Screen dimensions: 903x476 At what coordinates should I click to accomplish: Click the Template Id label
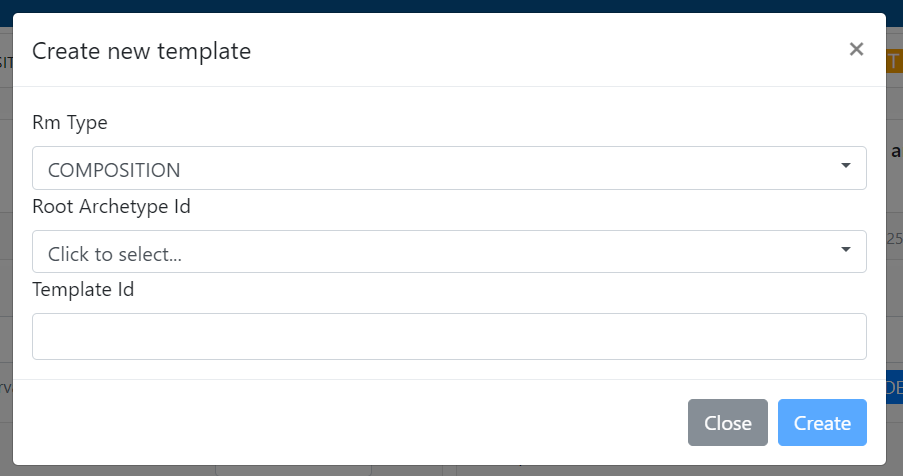tap(83, 290)
